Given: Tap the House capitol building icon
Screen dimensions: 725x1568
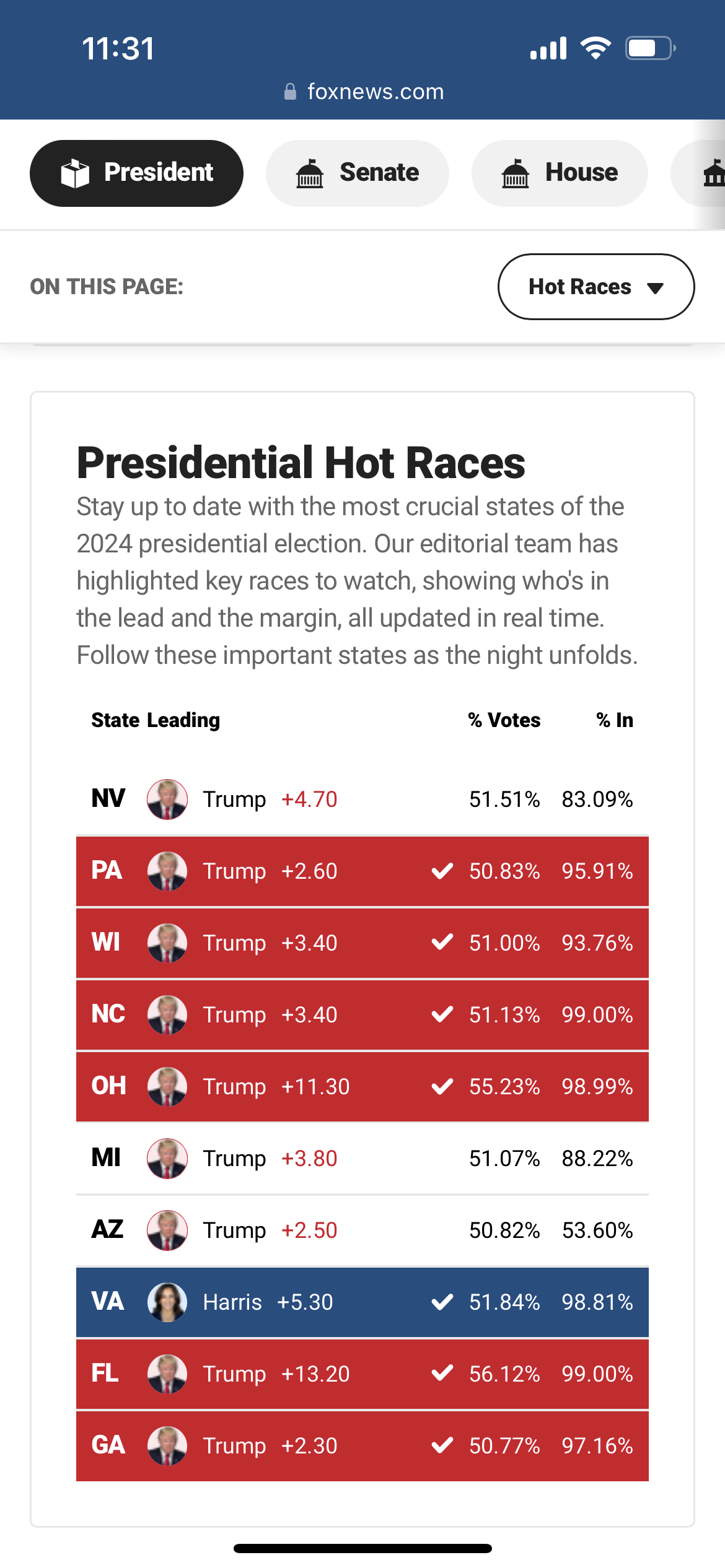Looking at the screenshot, I should (515, 173).
